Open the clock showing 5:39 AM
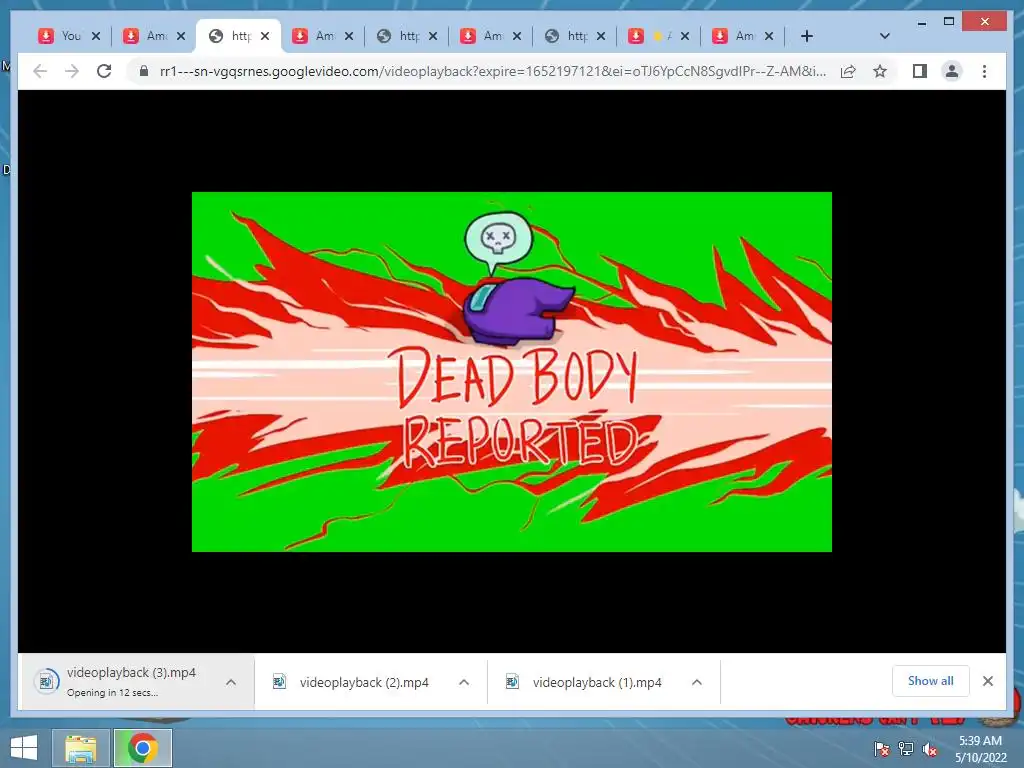 pyautogui.click(x=980, y=749)
